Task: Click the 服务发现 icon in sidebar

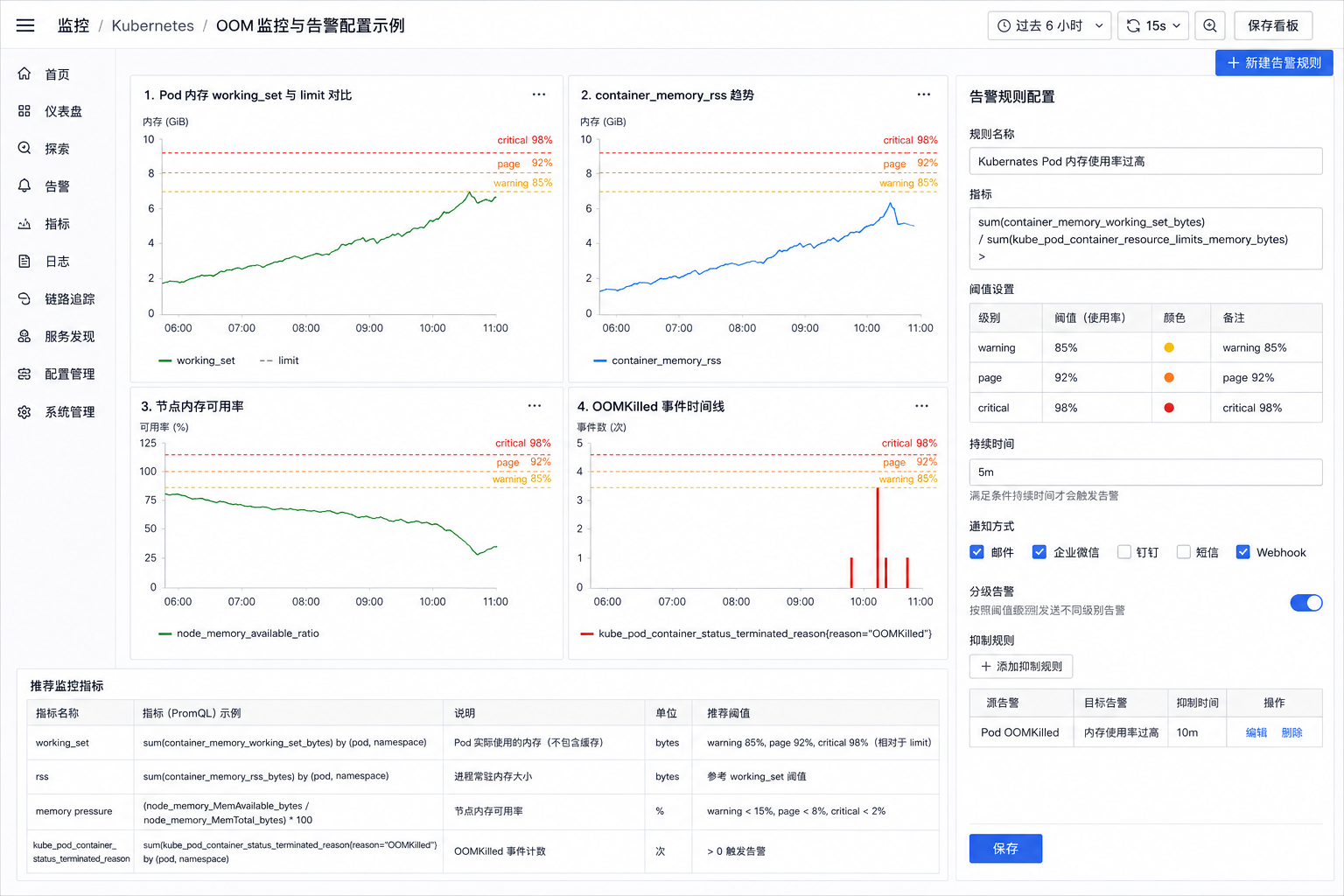Action: 24,336
